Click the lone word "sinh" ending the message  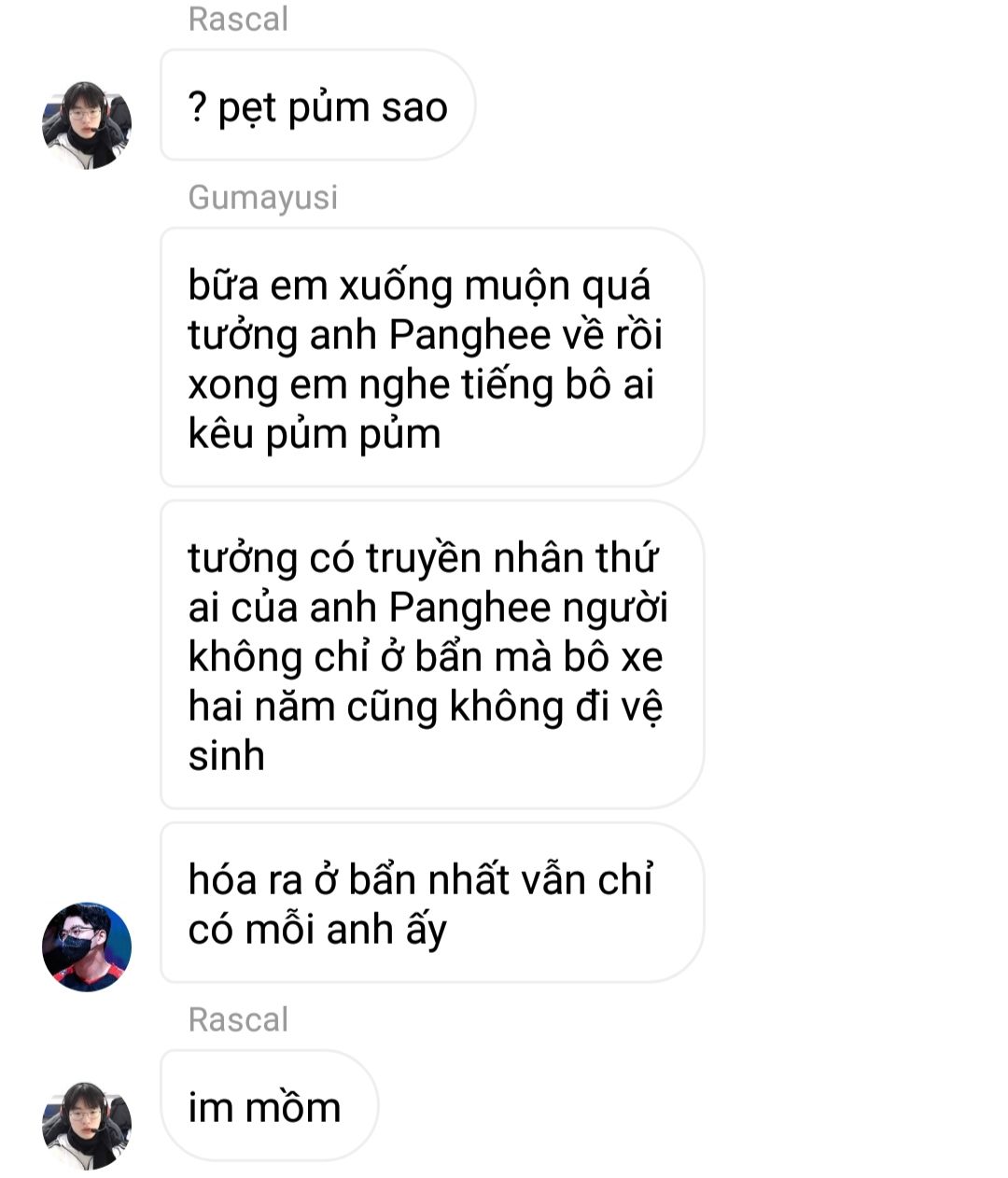226,755
